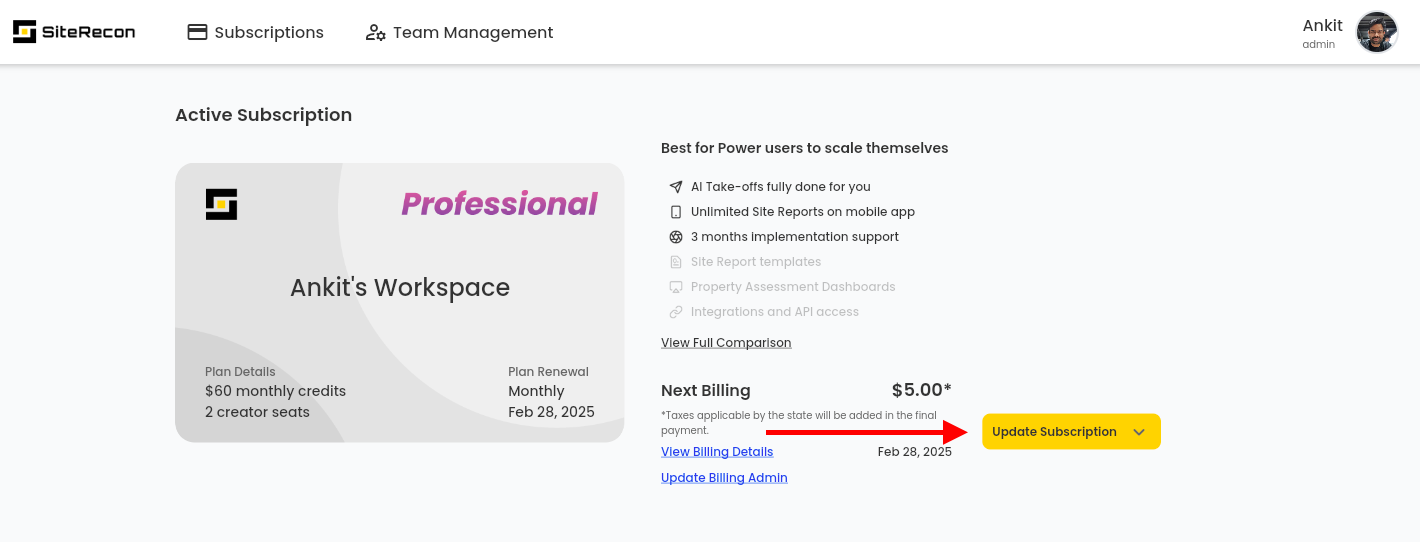Screen dimensions: 1420x542
Task: Click the $60 monthly credits text
Action: (x=275, y=391)
